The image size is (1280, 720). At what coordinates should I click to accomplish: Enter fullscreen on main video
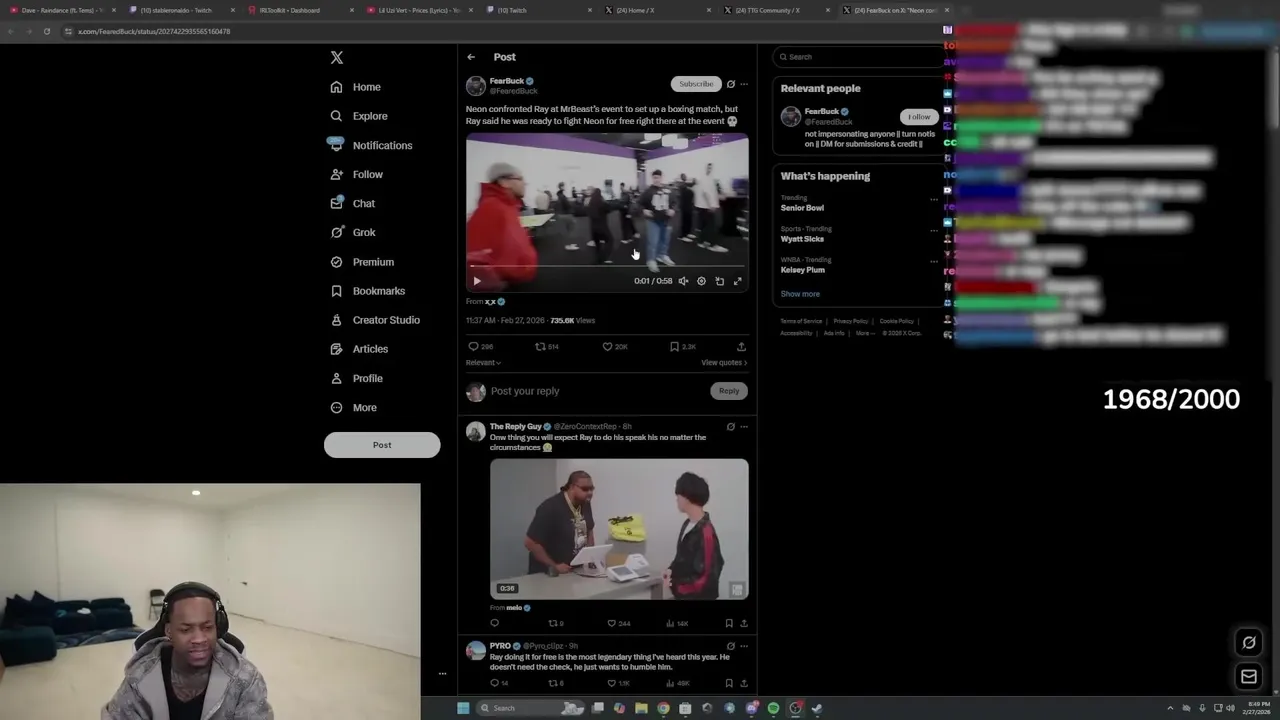[x=737, y=281]
